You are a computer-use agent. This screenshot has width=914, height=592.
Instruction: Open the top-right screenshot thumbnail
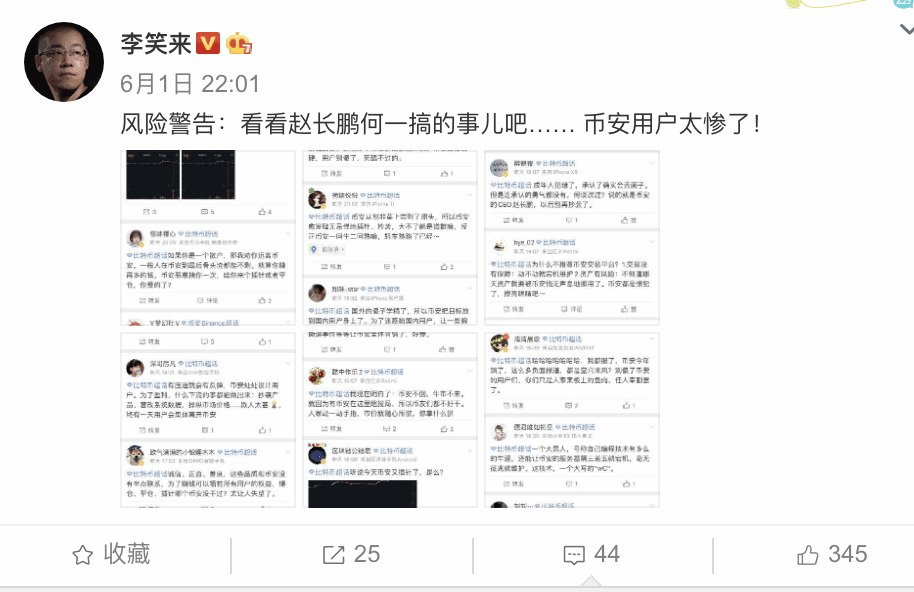pyautogui.click(x=572, y=238)
